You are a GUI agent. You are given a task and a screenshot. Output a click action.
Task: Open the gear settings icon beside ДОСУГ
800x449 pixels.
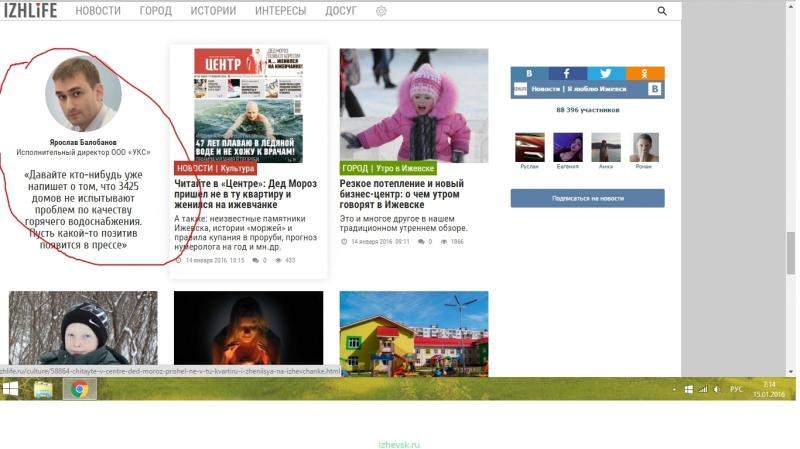(381, 11)
